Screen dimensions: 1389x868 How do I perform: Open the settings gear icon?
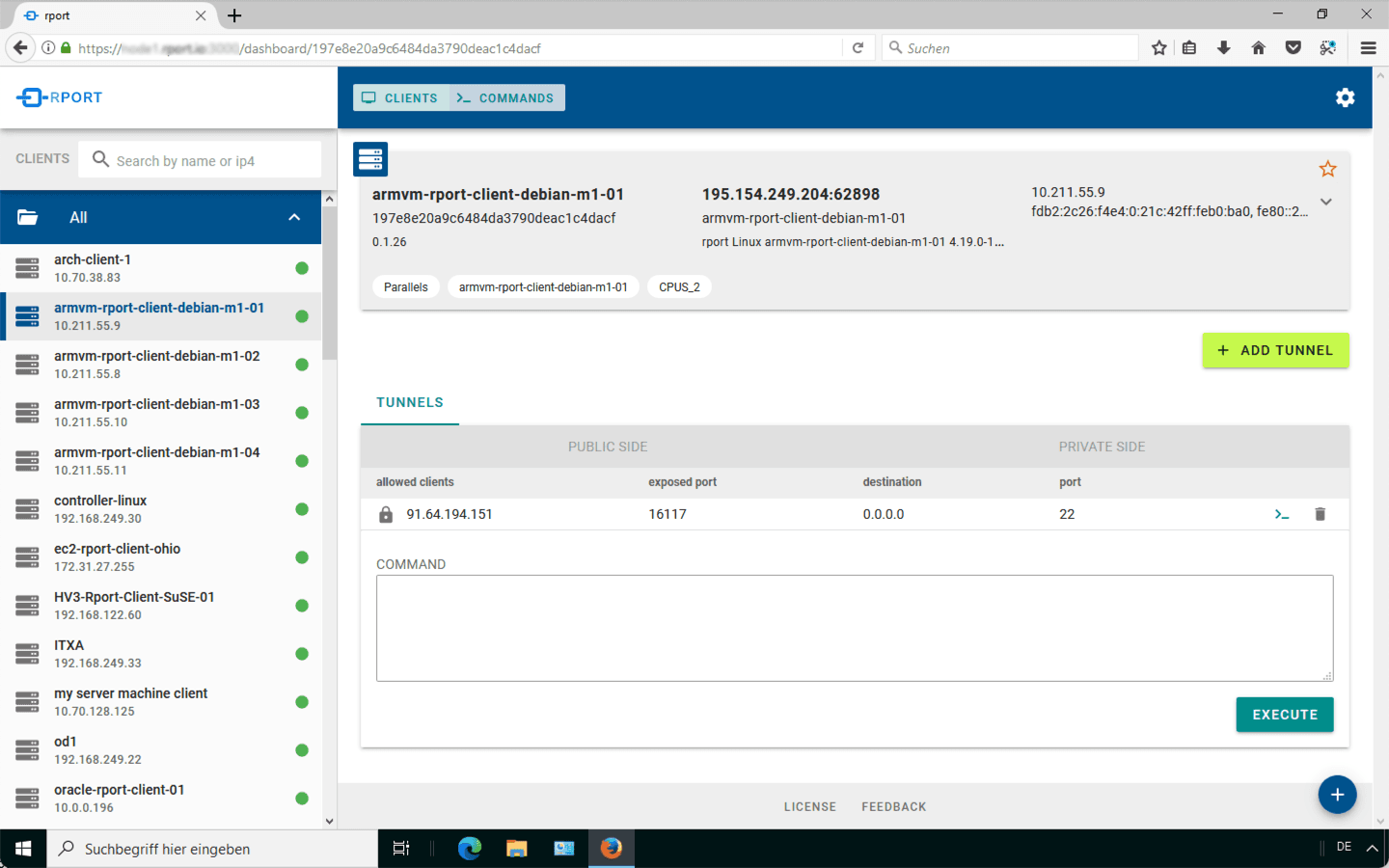pos(1345,97)
